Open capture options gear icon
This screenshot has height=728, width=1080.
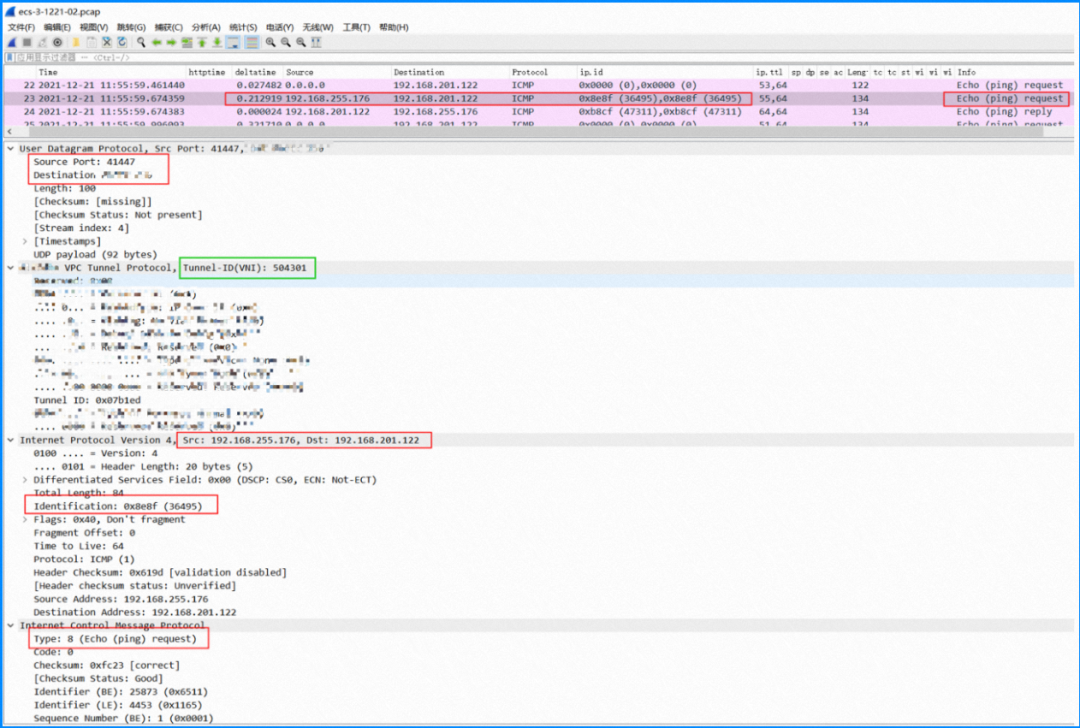coord(57,43)
